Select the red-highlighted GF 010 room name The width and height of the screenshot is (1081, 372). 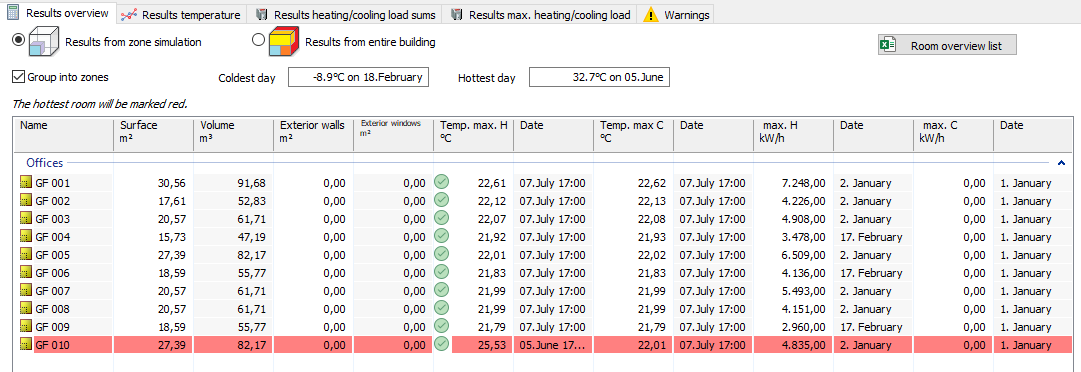(x=52, y=344)
